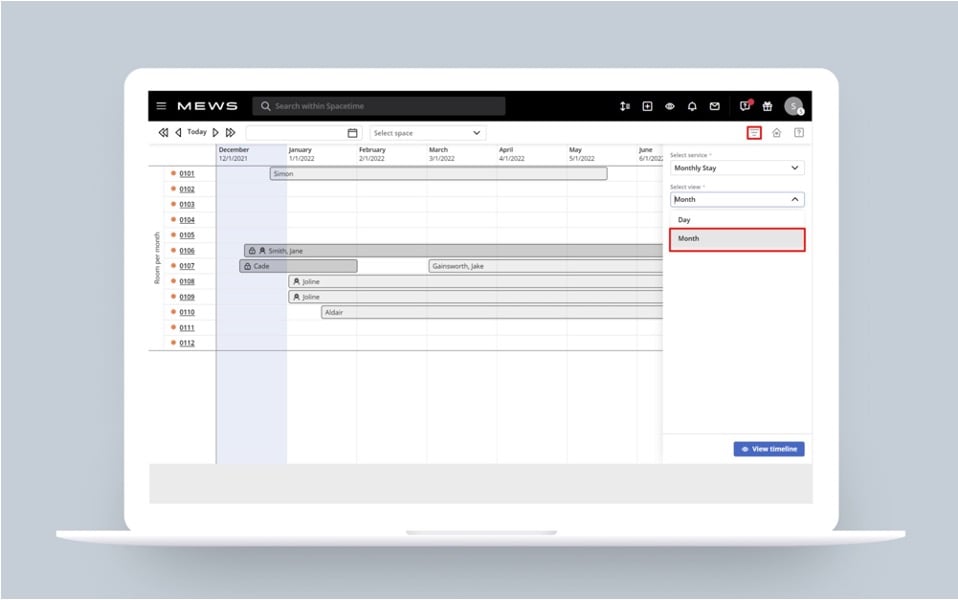The height and width of the screenshot is (600, 958).
Task: Click the bell notifications icon
Action: (692, 106)
